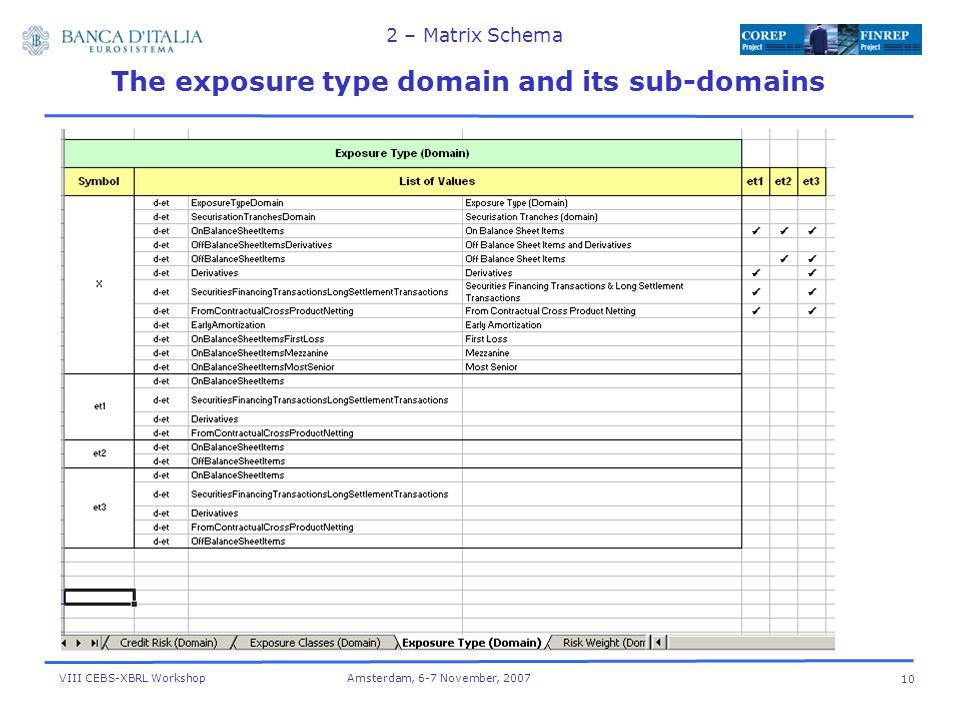The height and width of the screenshot is (720, 960).
Task: Select the OnBalanceSheetItemsFirstLoss cell
Action: (x=325, y=339)
